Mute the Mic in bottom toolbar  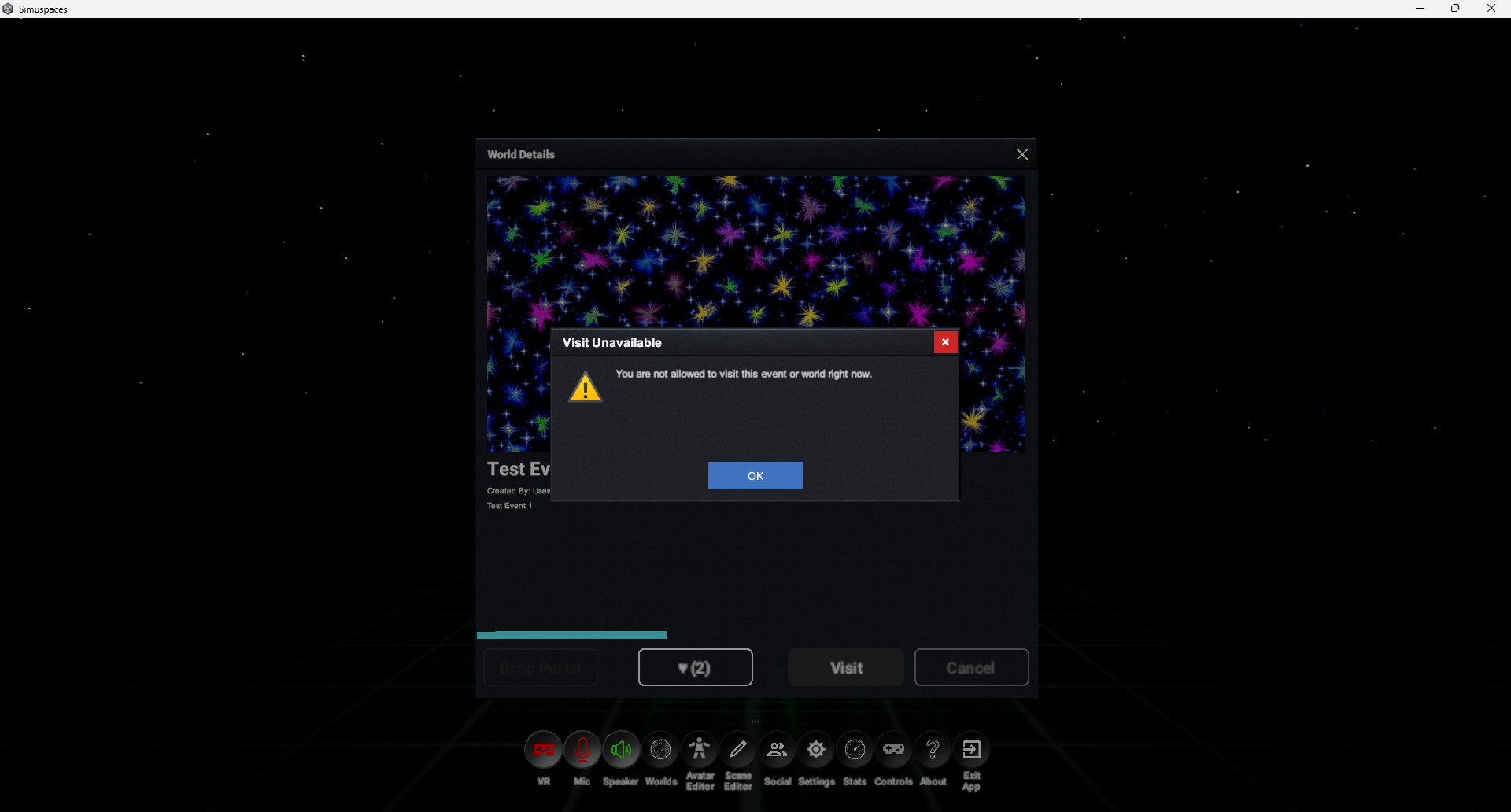(x=582, y=750)
